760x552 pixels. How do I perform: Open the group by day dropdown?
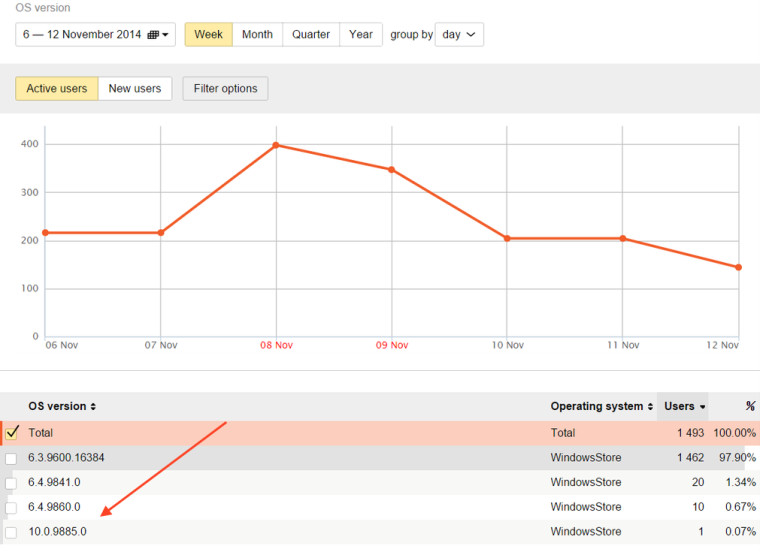[459, 35]
